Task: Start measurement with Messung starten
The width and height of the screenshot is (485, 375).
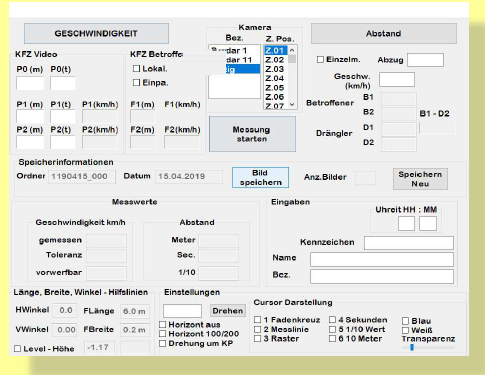Action: point(252,134)
